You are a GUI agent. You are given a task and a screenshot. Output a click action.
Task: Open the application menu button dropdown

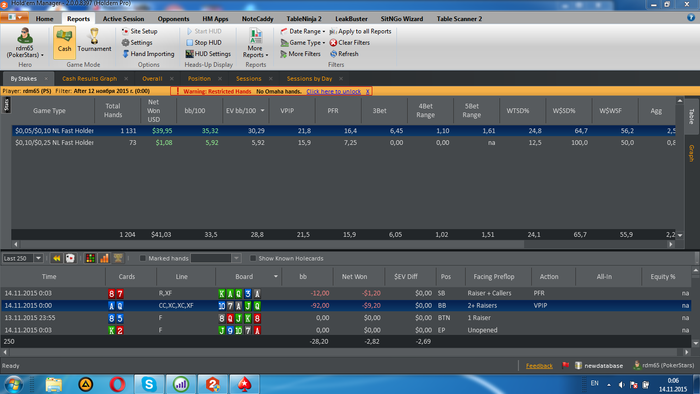[x=15, y=17]
